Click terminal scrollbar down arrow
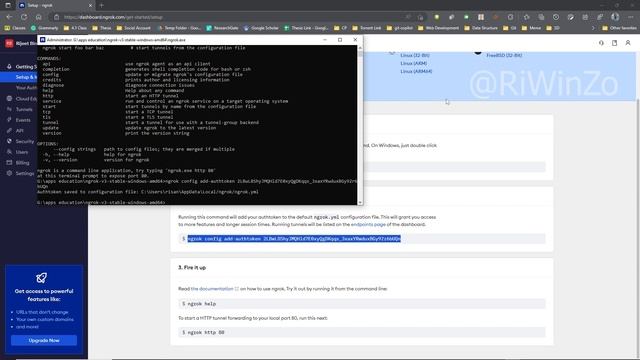Screen dimensions: 640x360 click(x=360, y=202)
